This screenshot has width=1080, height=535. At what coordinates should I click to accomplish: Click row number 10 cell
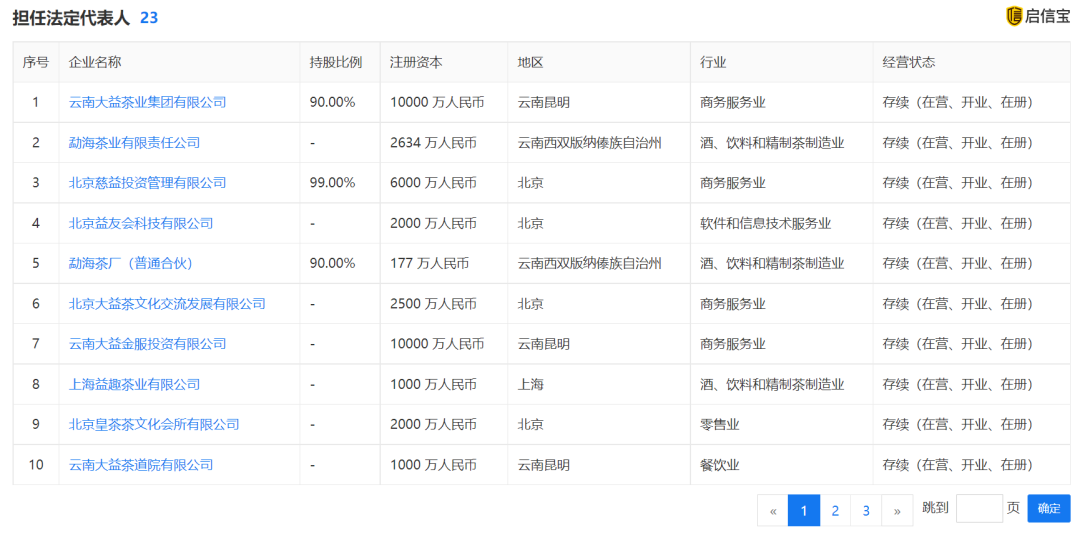(x=36, y=465)
